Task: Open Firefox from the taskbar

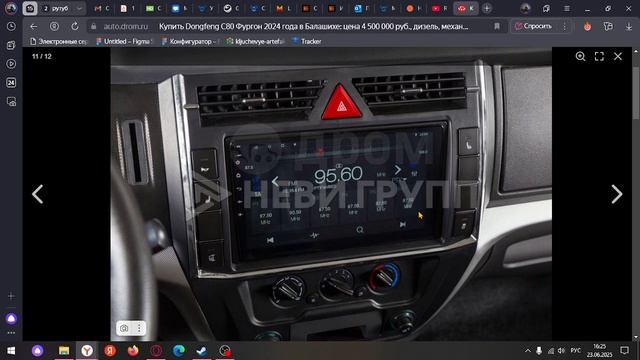Action: pos(133,351)
